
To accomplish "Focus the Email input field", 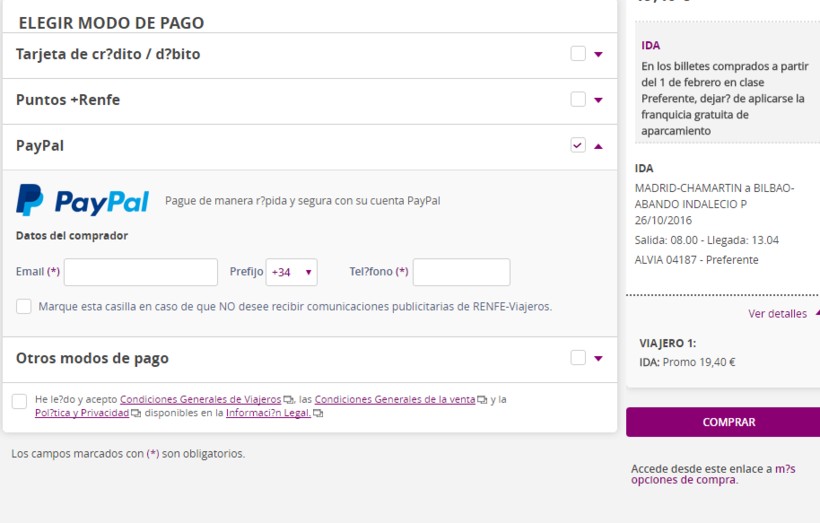I will click(141, 272).
